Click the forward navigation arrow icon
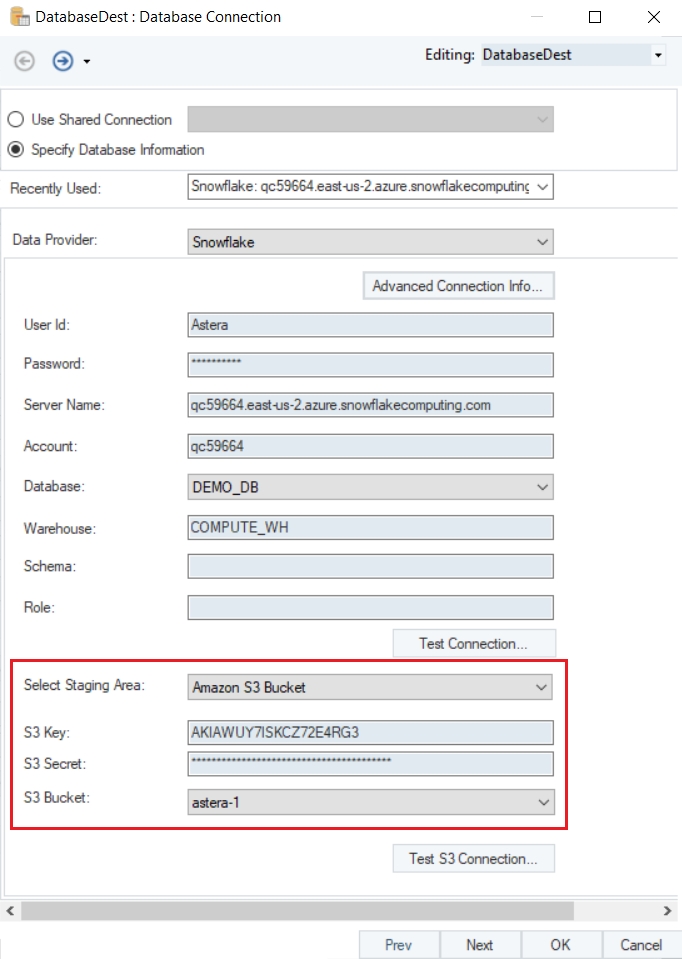Viewport: 682px width, 959px height. coord(63,61)
